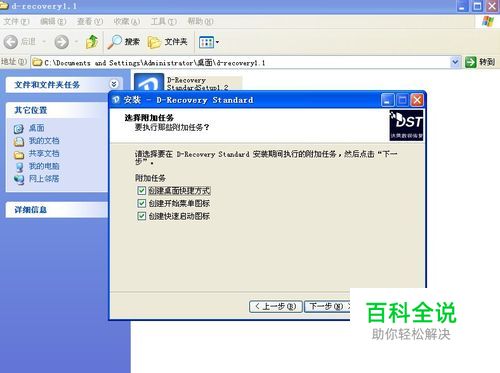Image resolution: width=500 pixels, height=373 pixels.
Task: Click the My Documents folder icon
Action: click(19, 141)
